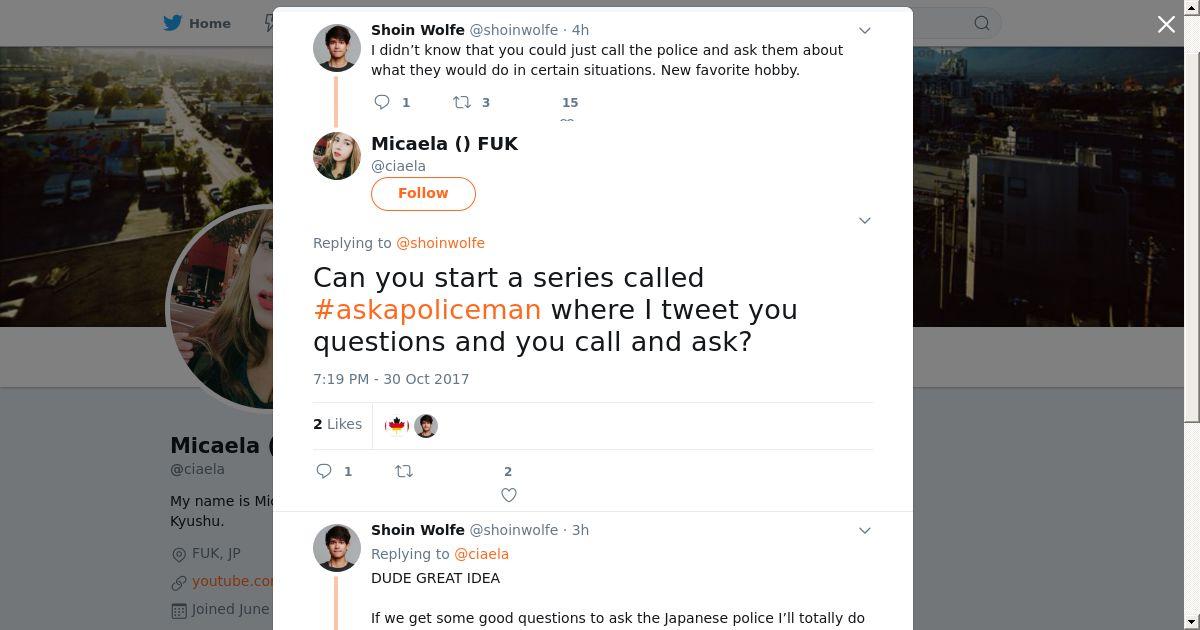Reply to Shoin Wolfe's top tweet
Image resolution: width=1200 pixels, height=630 pixels.
coord(382,102)
